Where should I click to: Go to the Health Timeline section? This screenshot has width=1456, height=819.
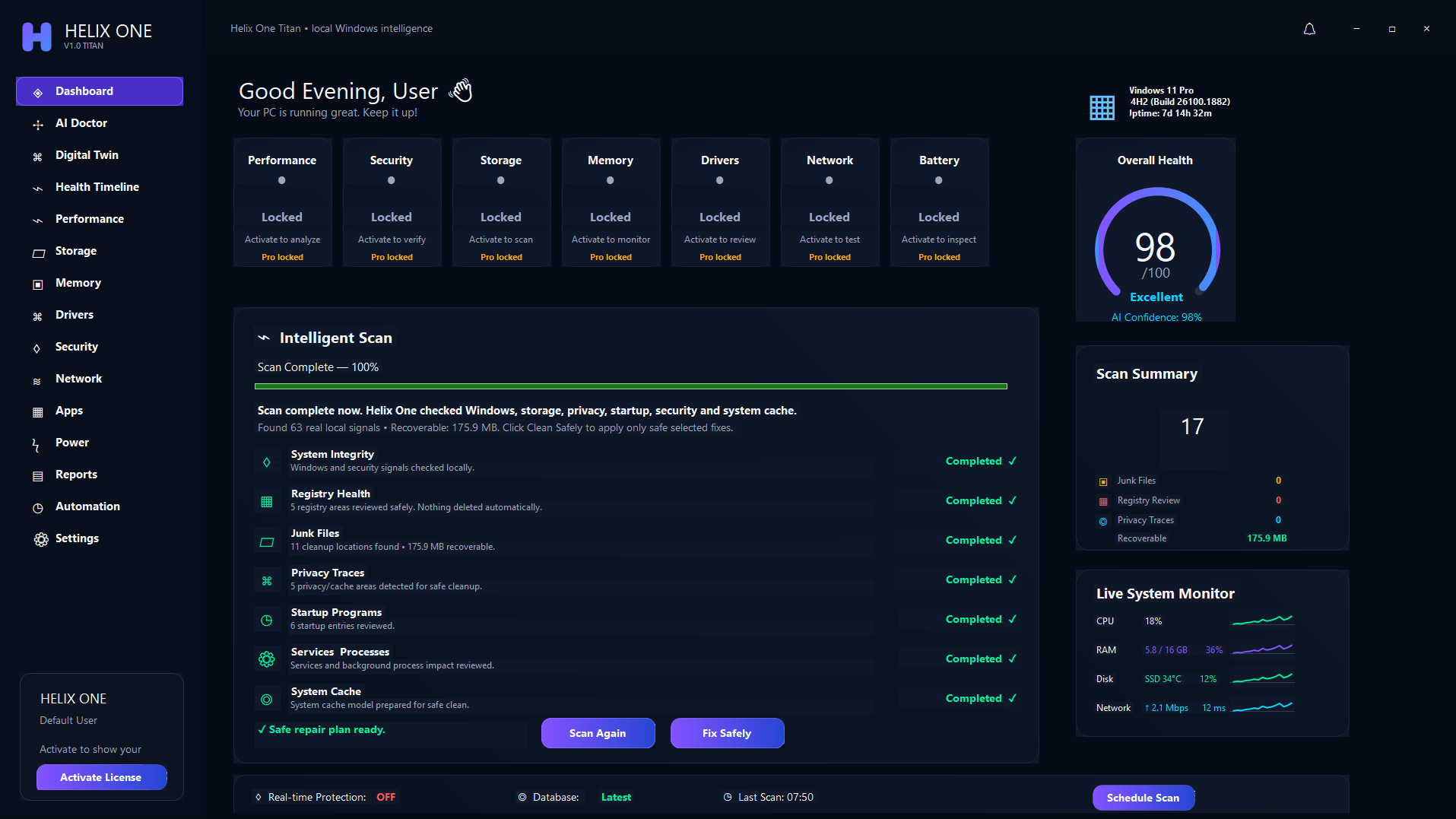(100, 187)
